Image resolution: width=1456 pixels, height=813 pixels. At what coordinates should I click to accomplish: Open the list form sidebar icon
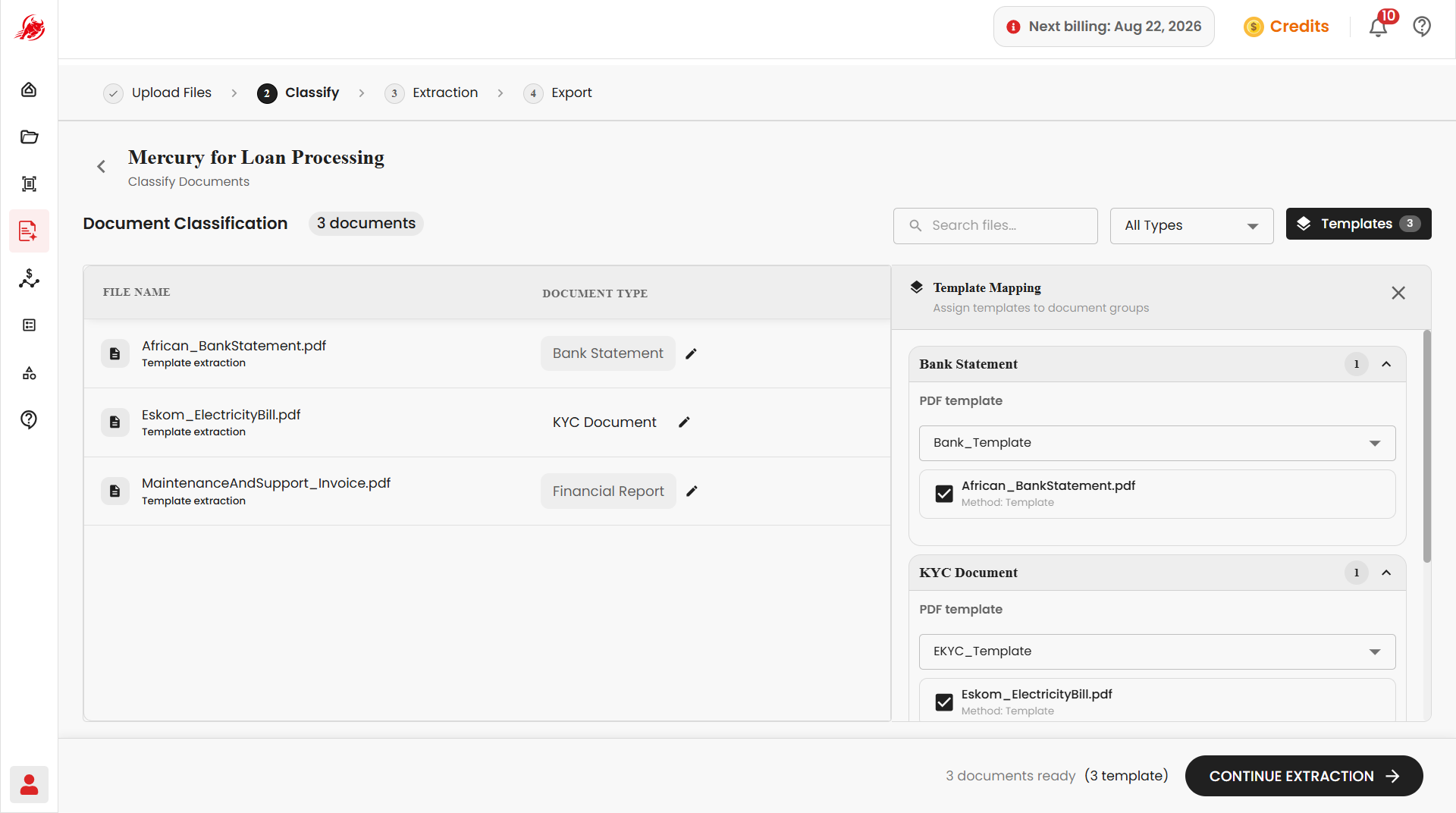(29, 325)
